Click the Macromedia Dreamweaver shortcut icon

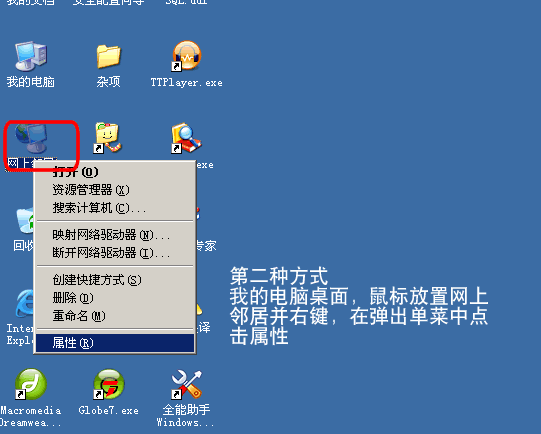(x=31, y=384)
